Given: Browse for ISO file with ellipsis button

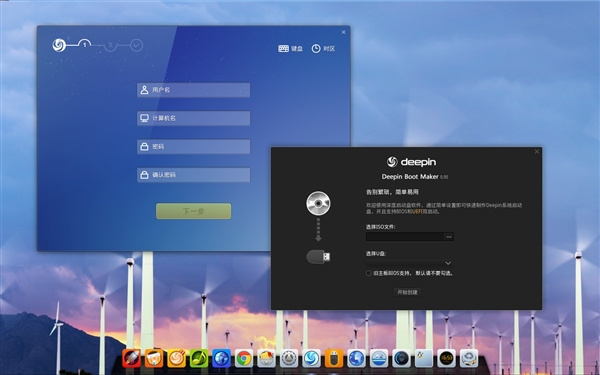Looking at the screenshot, I should tap(449, 237).
